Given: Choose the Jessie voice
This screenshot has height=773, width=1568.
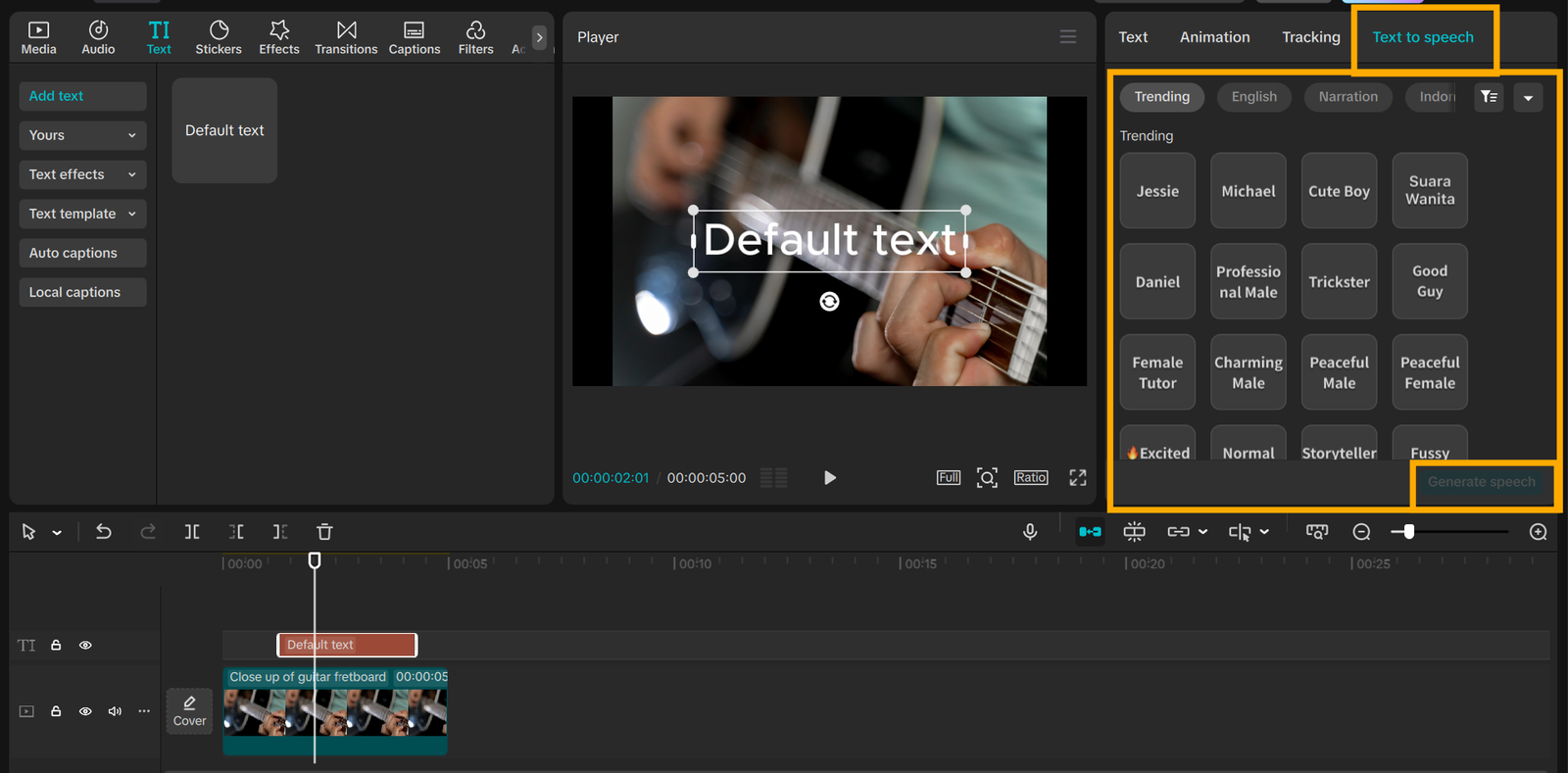Looking at the screenshot, I should 1157,191.
